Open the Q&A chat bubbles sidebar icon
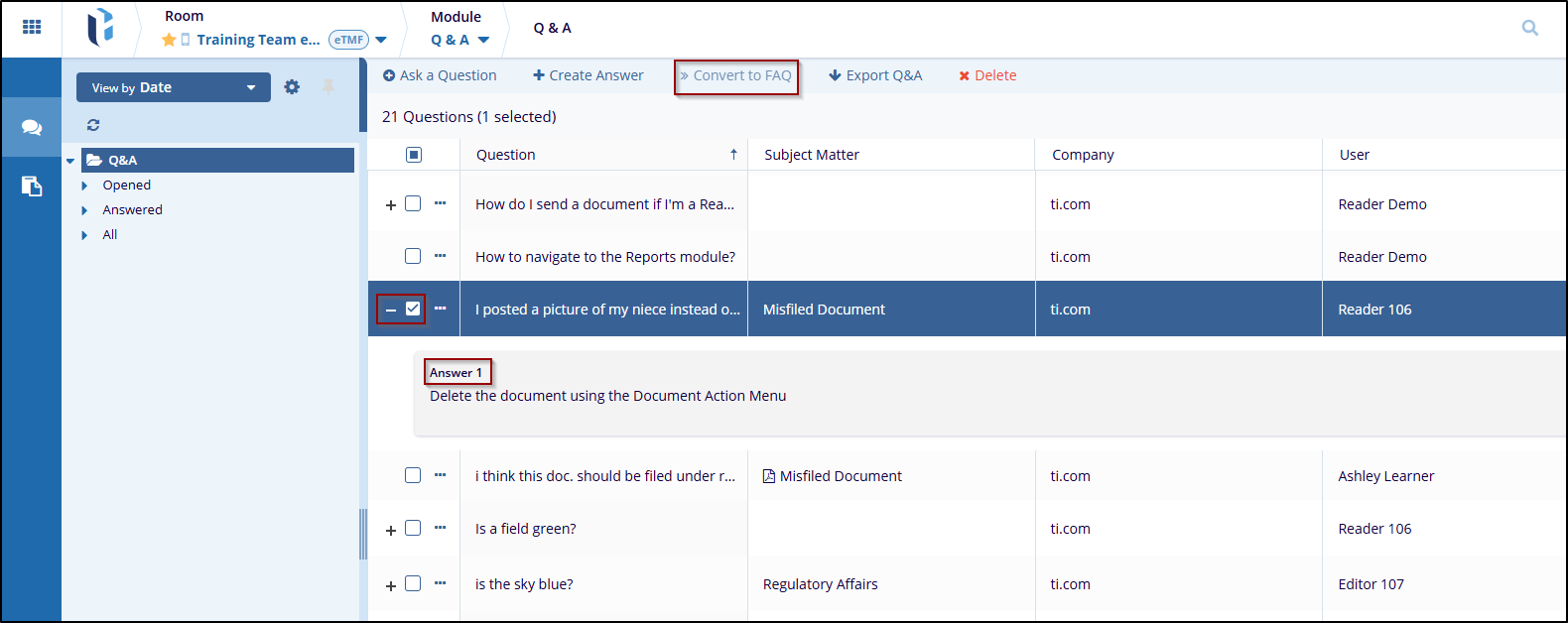Viewport: 1568px width, 623px height. point(32,127)
